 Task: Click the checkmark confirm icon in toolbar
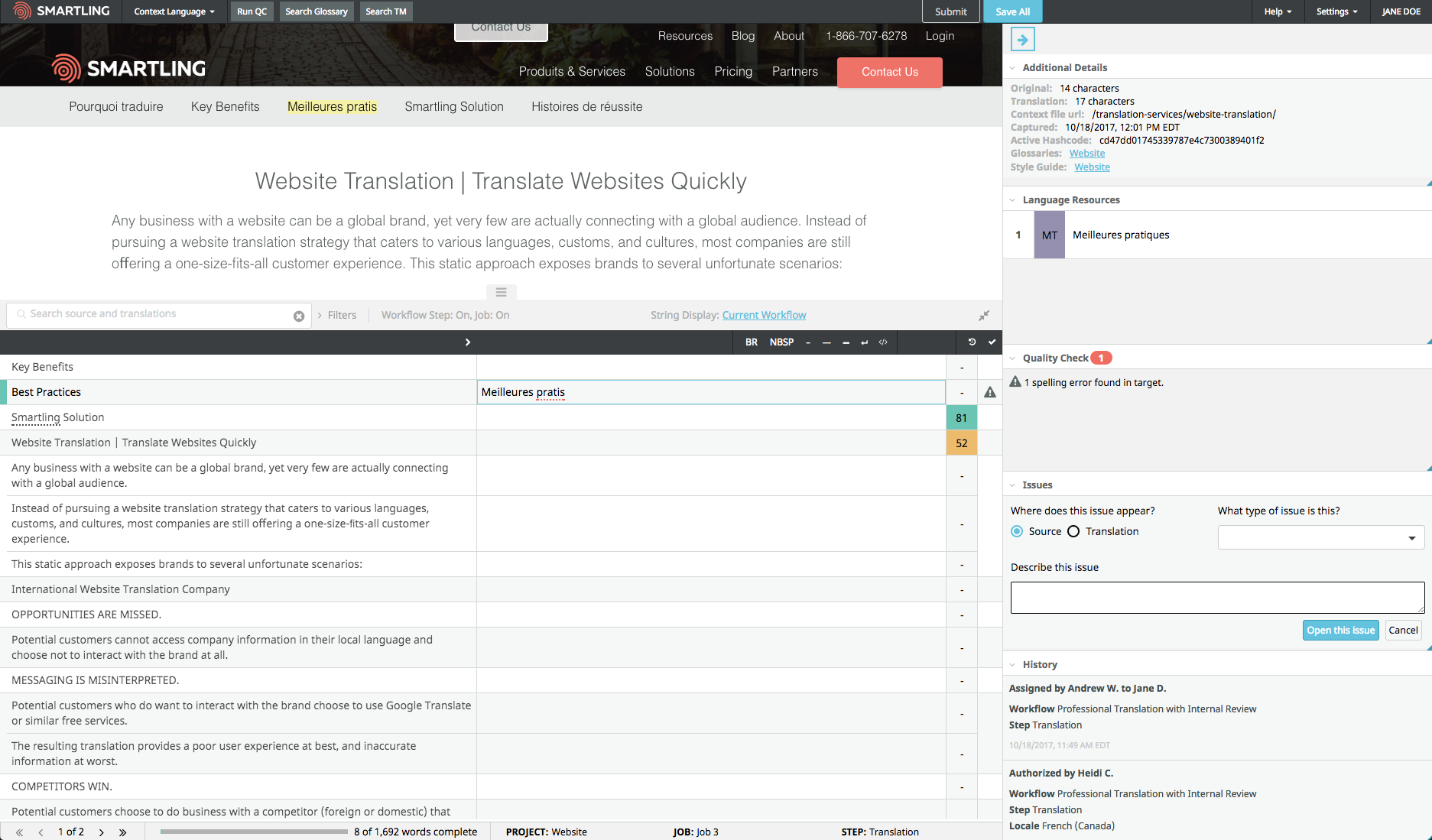(992, 342)
